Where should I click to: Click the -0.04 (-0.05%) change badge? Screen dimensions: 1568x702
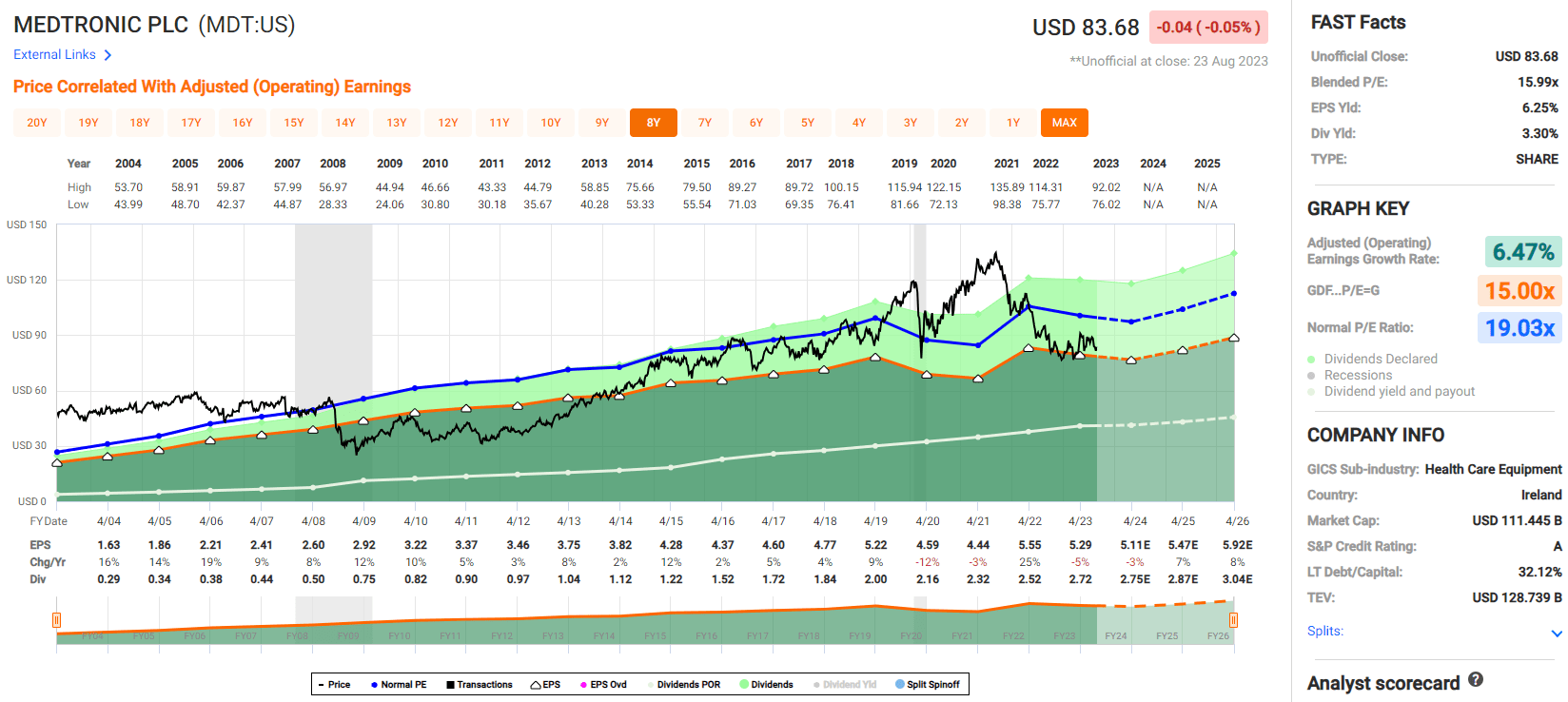coord(1208,28)
